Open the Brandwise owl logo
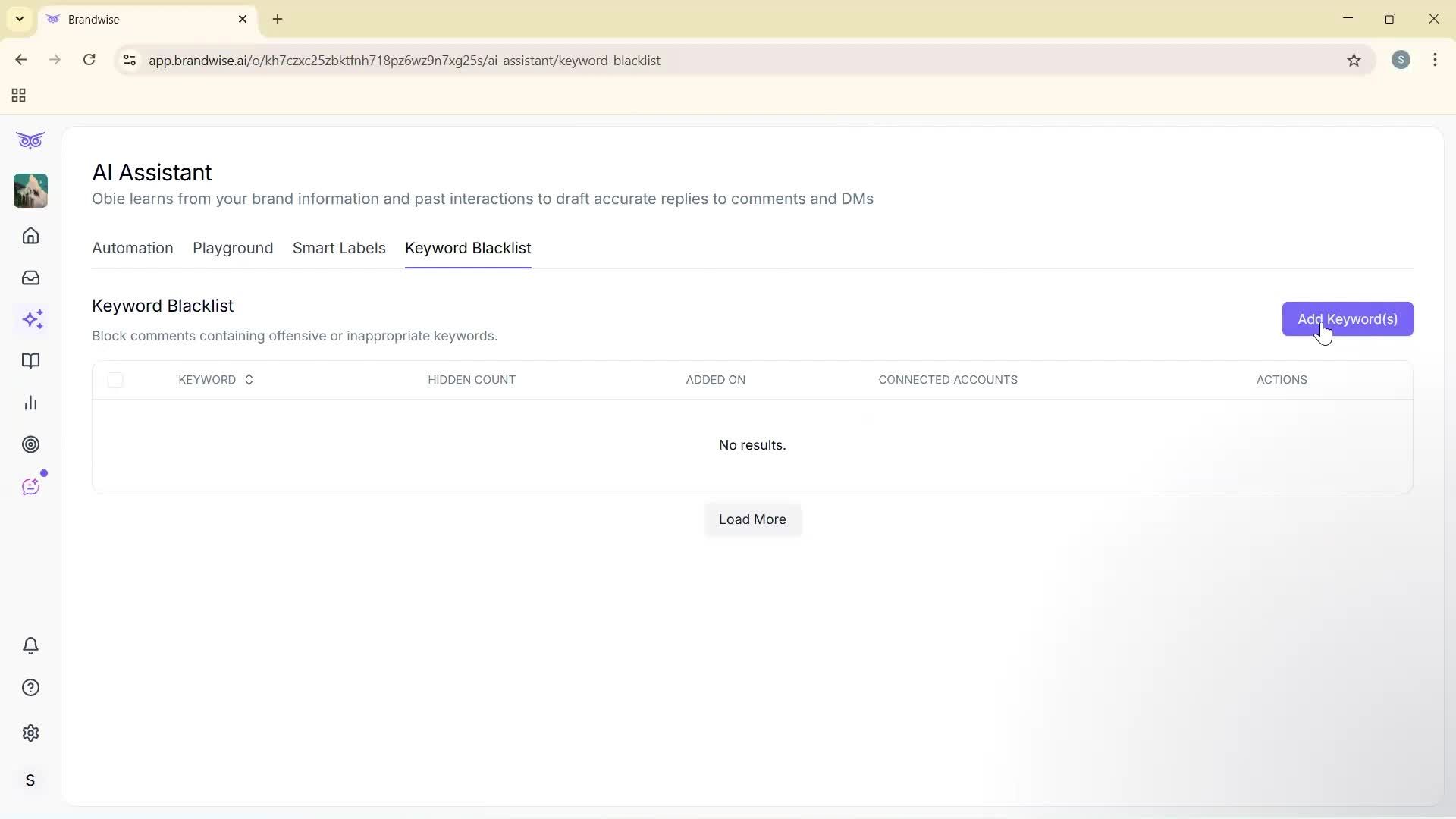Image resolution: width=1456 pixels, height=819 pixels. click(x=30, y=140)
